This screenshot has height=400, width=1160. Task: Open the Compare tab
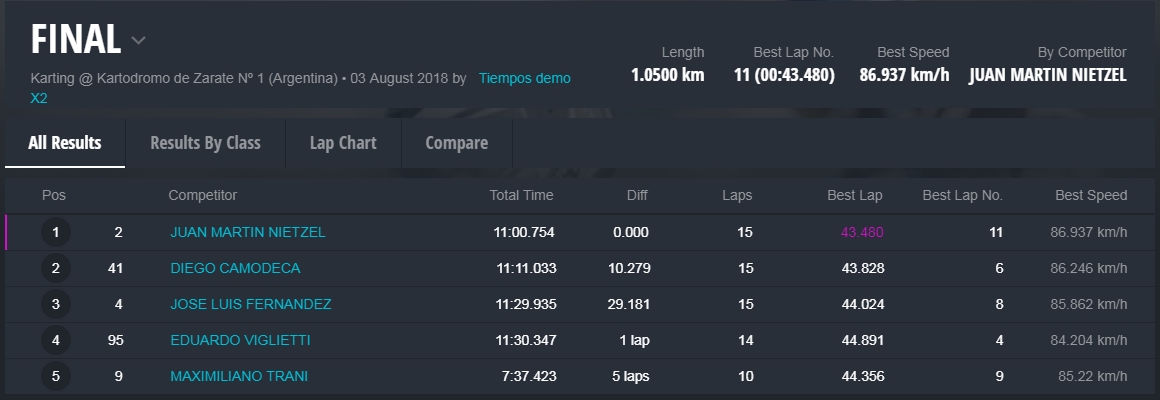pos(456,143)
